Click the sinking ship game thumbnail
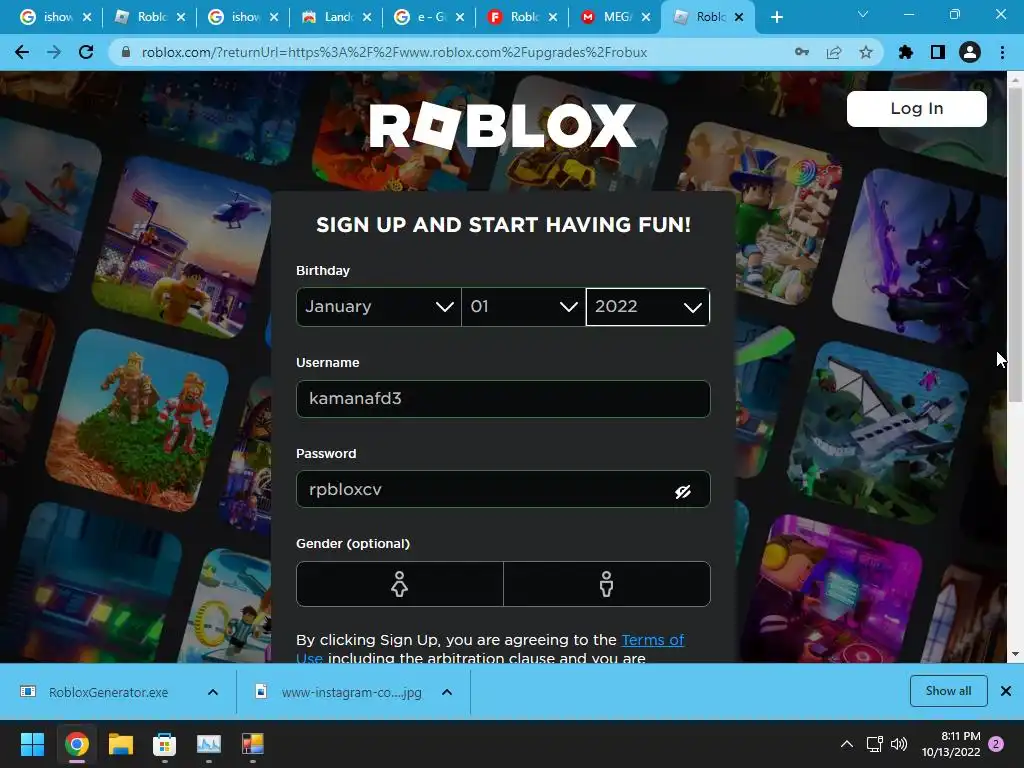Screen dimensions: 1024x768 point(878,431)
